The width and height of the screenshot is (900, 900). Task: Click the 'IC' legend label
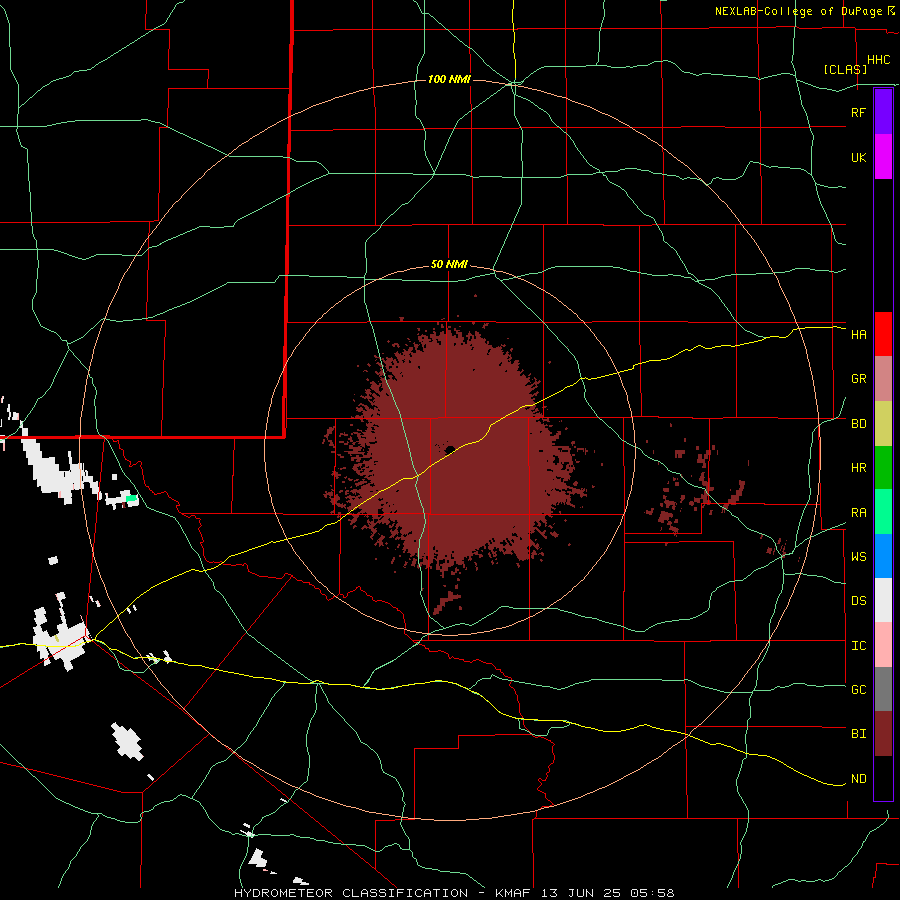(x=858, y=646)
